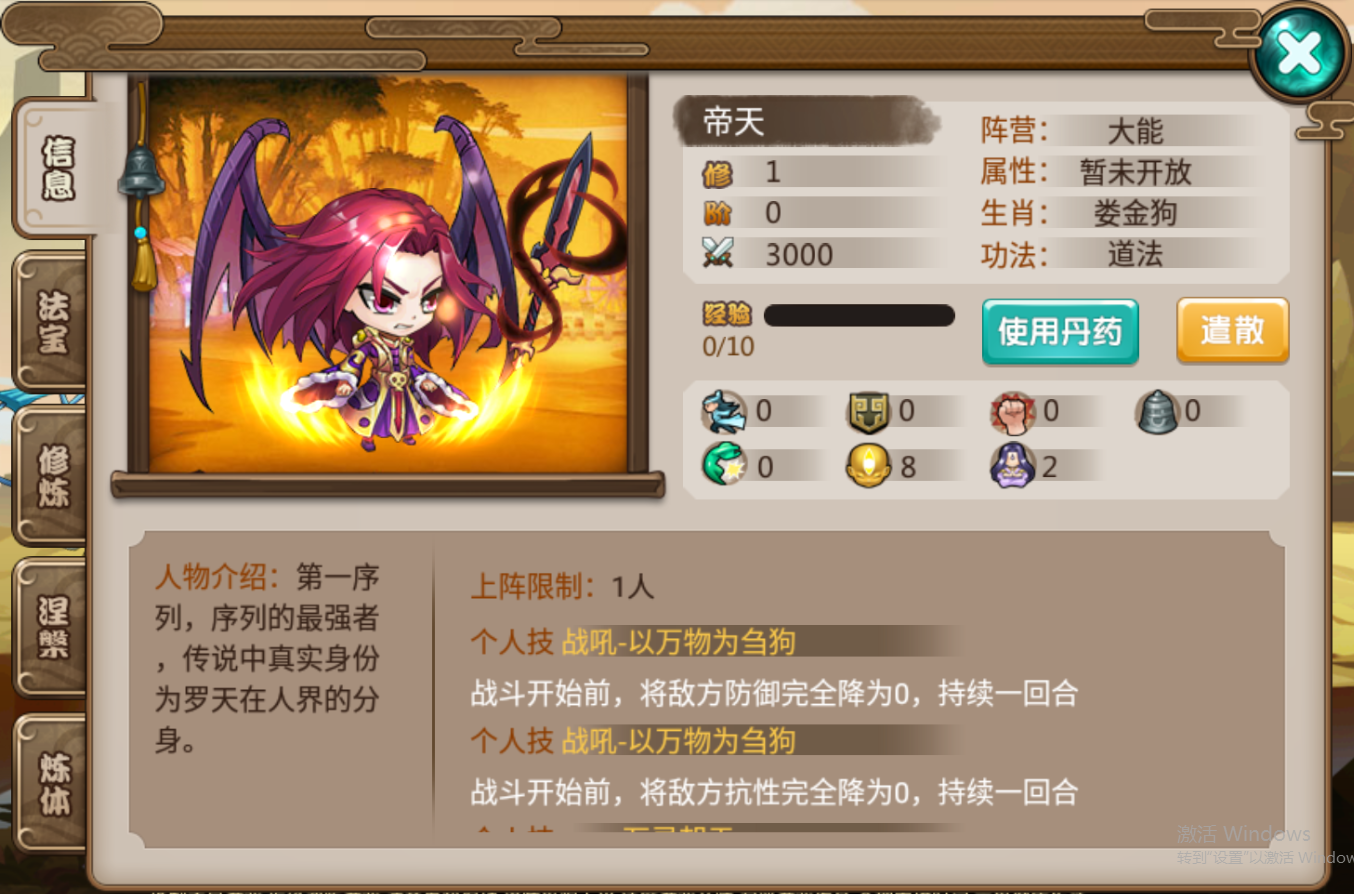
Task: Click the 使用丹药 button
Action: point(1060,331)
